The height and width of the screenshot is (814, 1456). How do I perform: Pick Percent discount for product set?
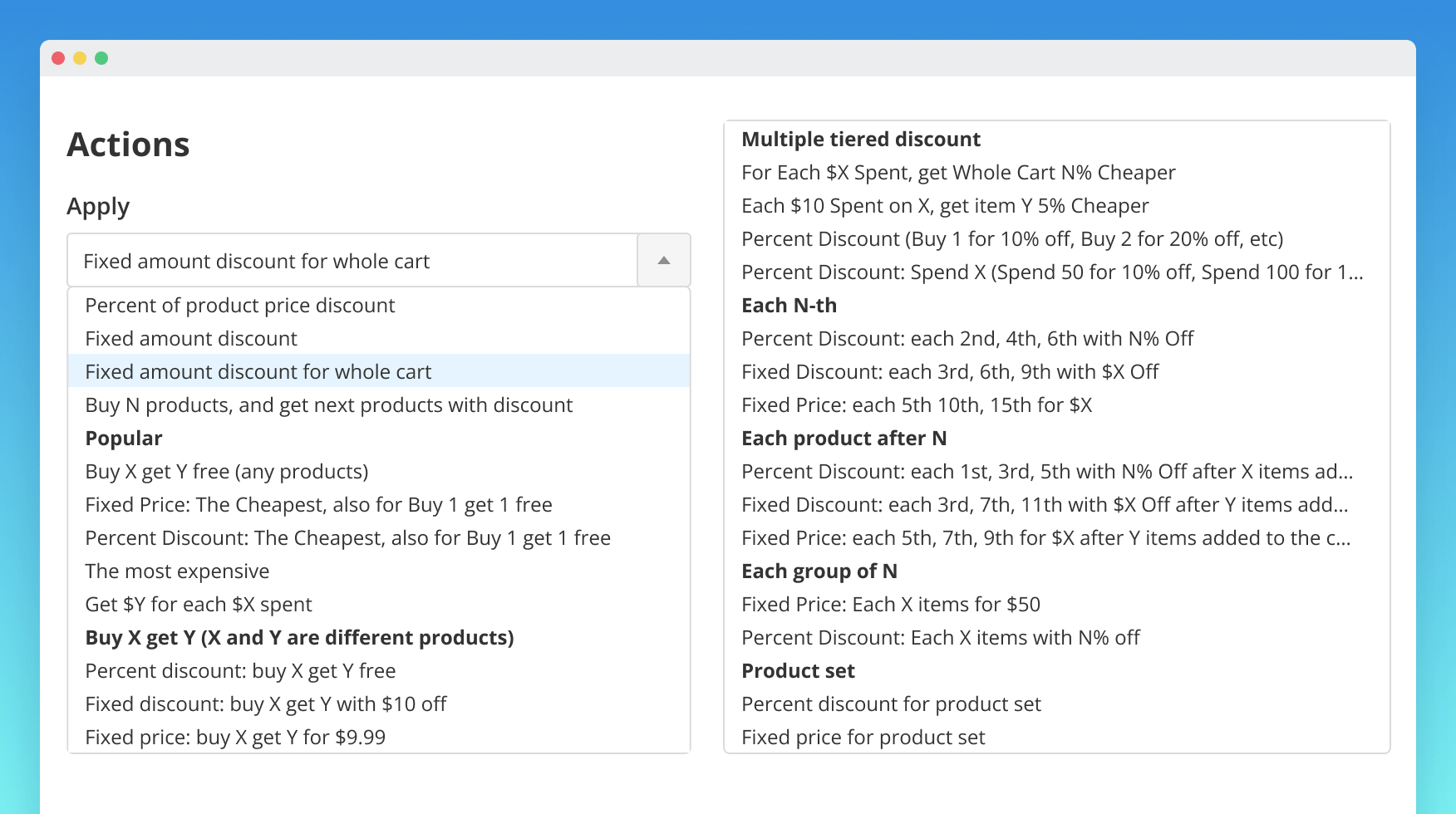[x=891, y=704]
